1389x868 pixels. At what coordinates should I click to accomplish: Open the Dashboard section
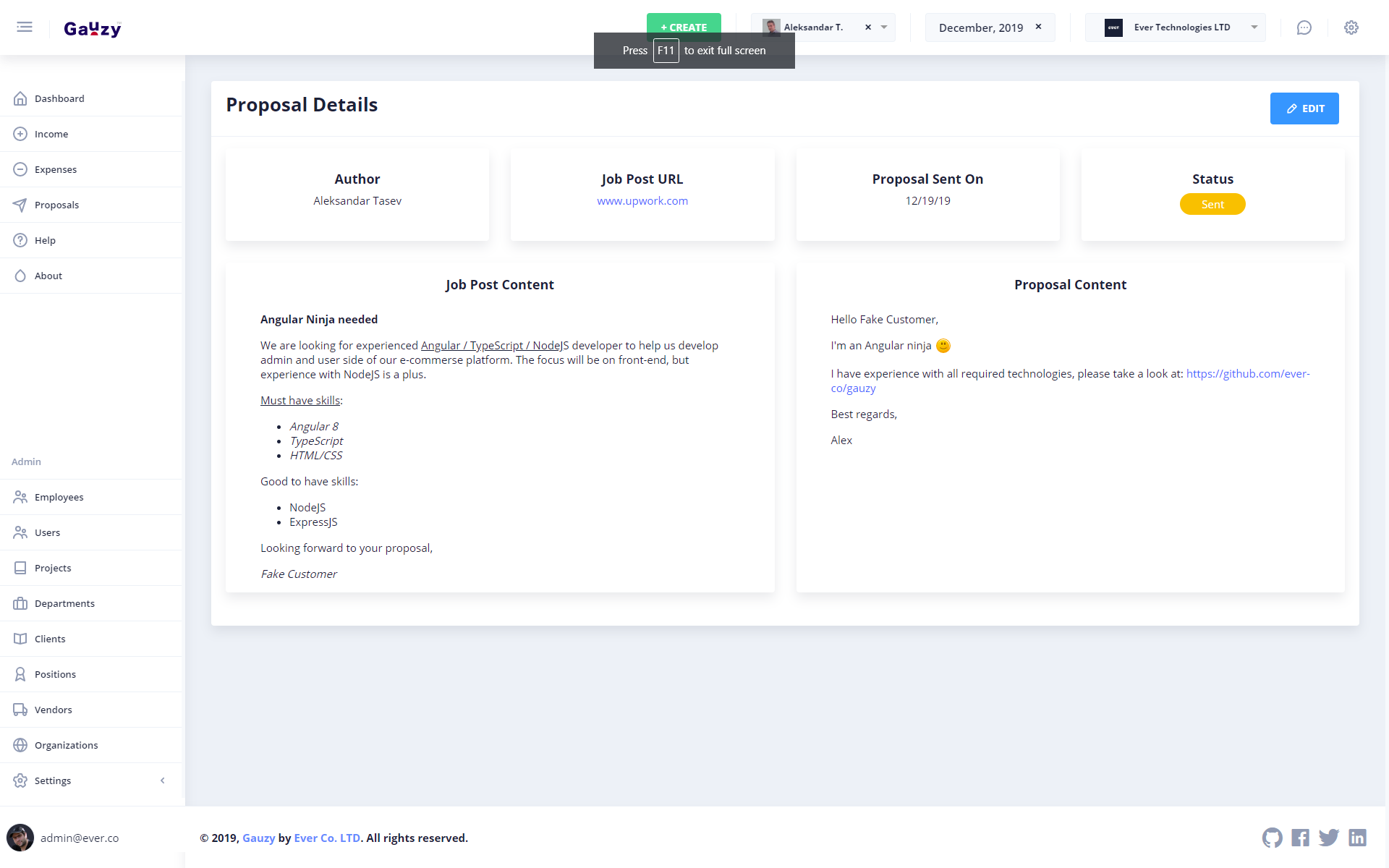click(x=59, y=98)
